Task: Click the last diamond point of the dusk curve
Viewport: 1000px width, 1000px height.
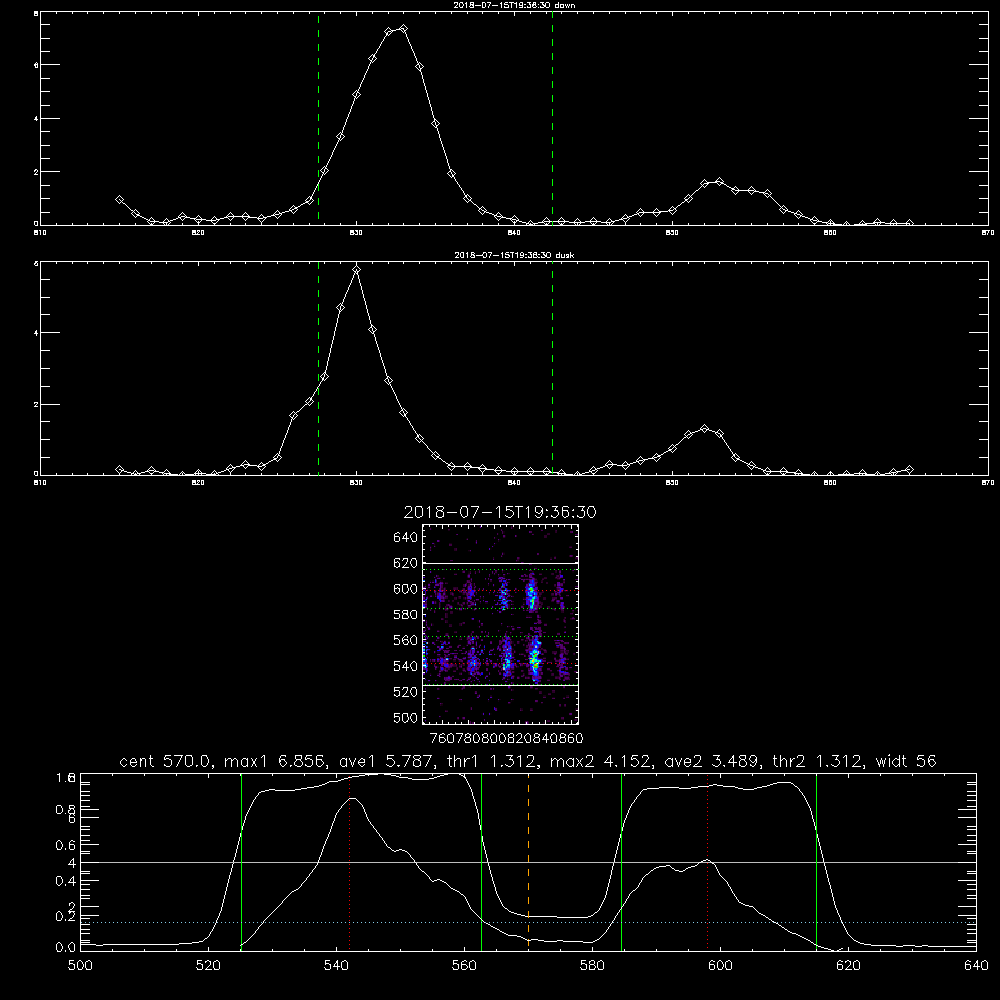Action: click(909, 469)
